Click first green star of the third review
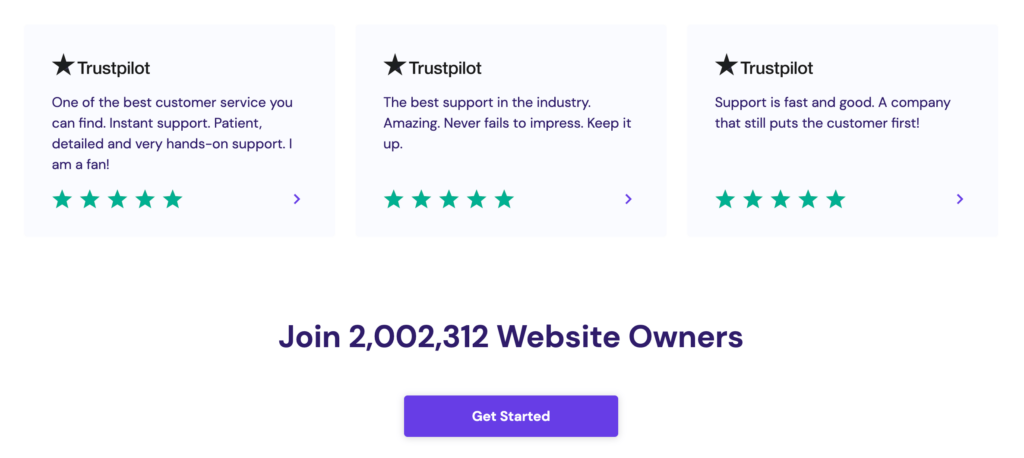The height and width of the screenshot is (458, 1024). tap(725, 199)
